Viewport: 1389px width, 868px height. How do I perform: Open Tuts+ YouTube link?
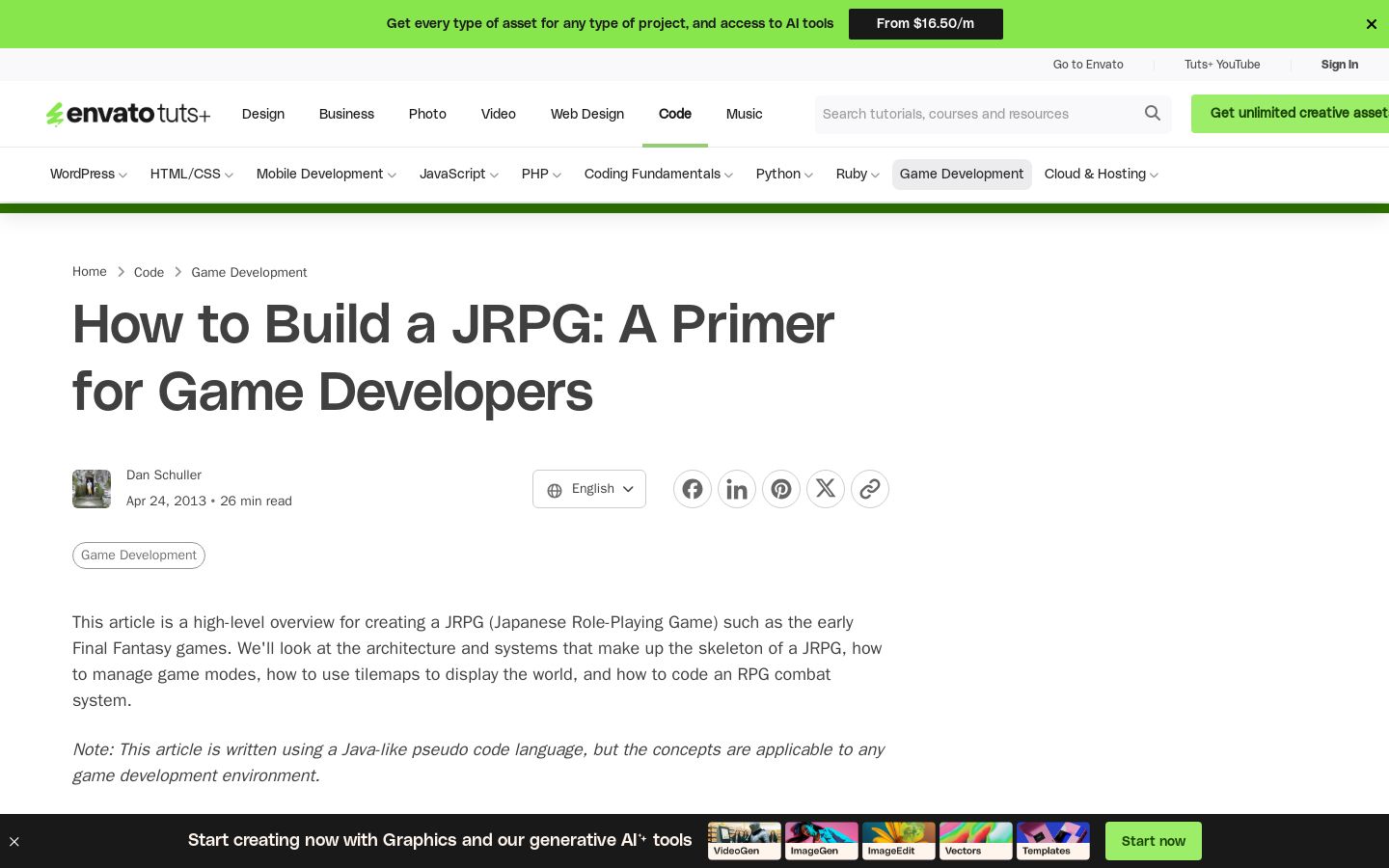click(x=1222, y=65)
